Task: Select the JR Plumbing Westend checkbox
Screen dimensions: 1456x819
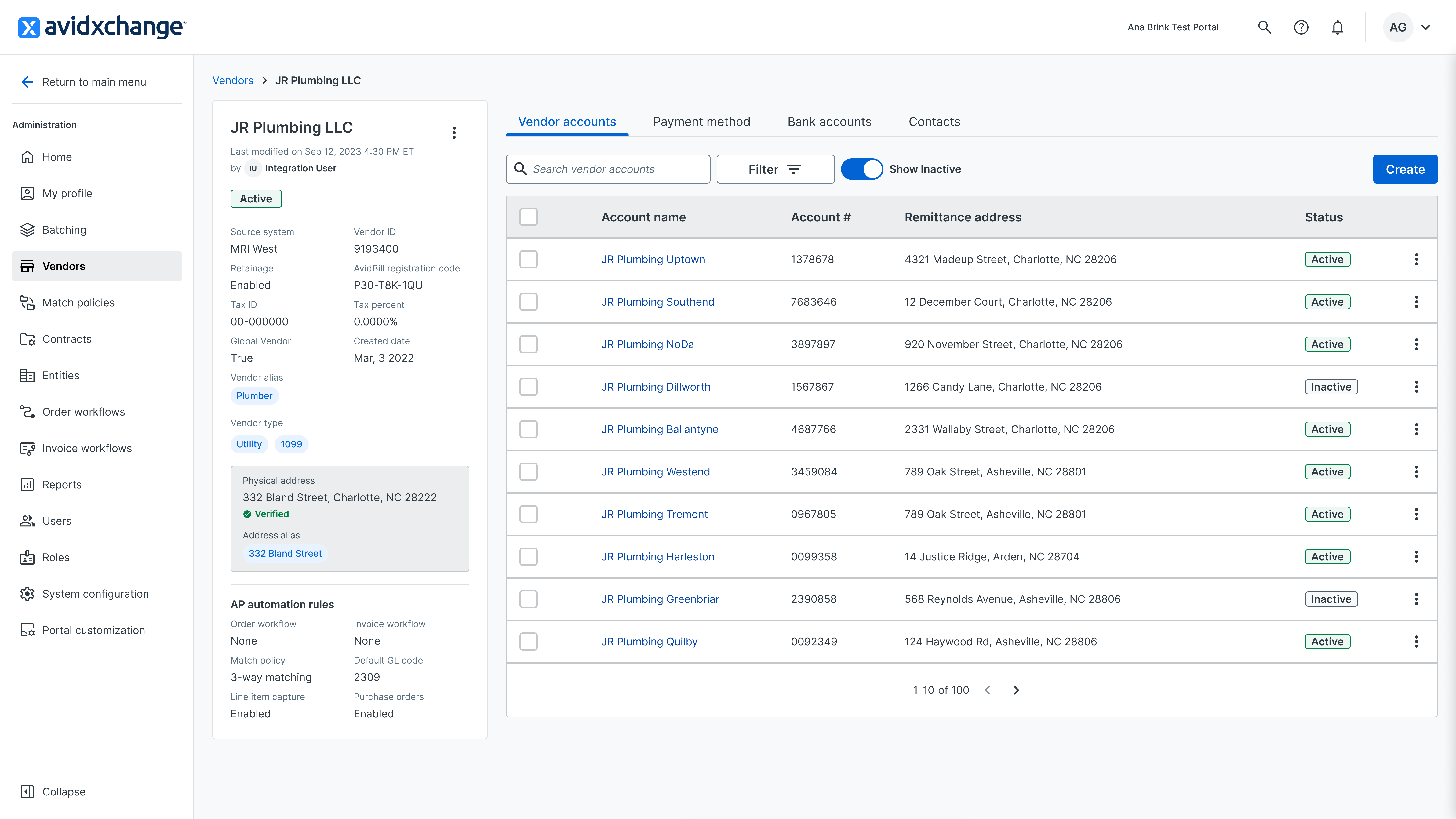Action: pos(529,471)
